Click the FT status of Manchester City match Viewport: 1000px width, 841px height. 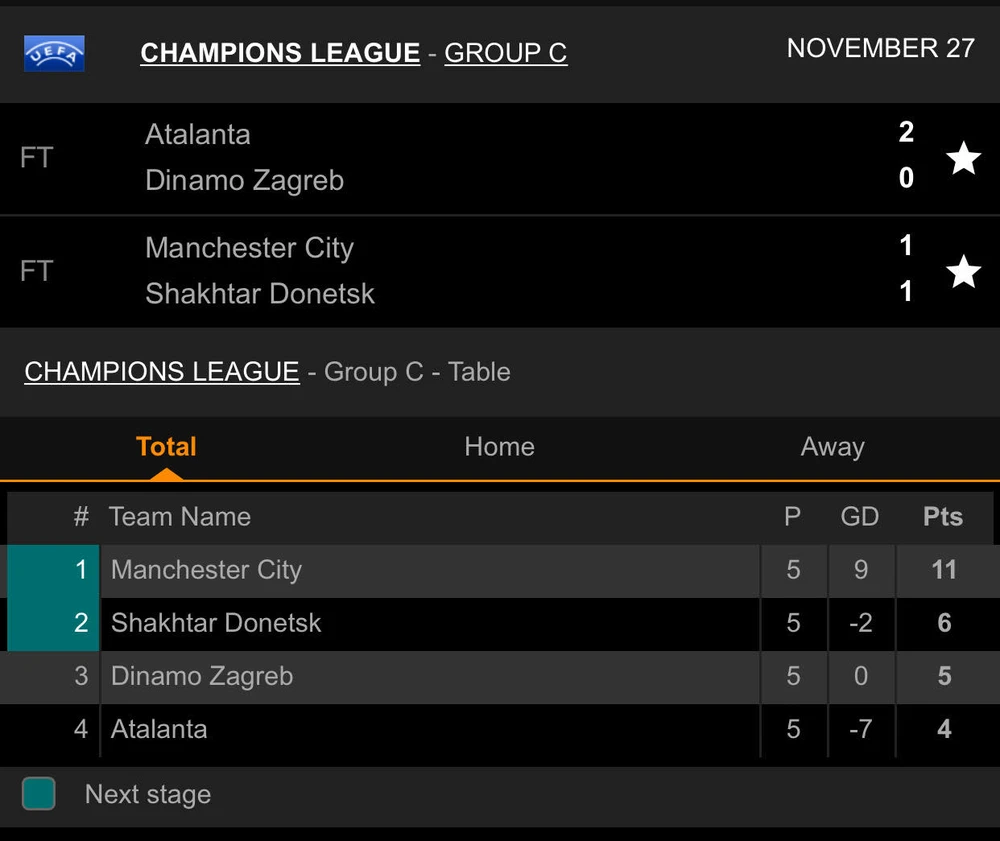[36, 271]
